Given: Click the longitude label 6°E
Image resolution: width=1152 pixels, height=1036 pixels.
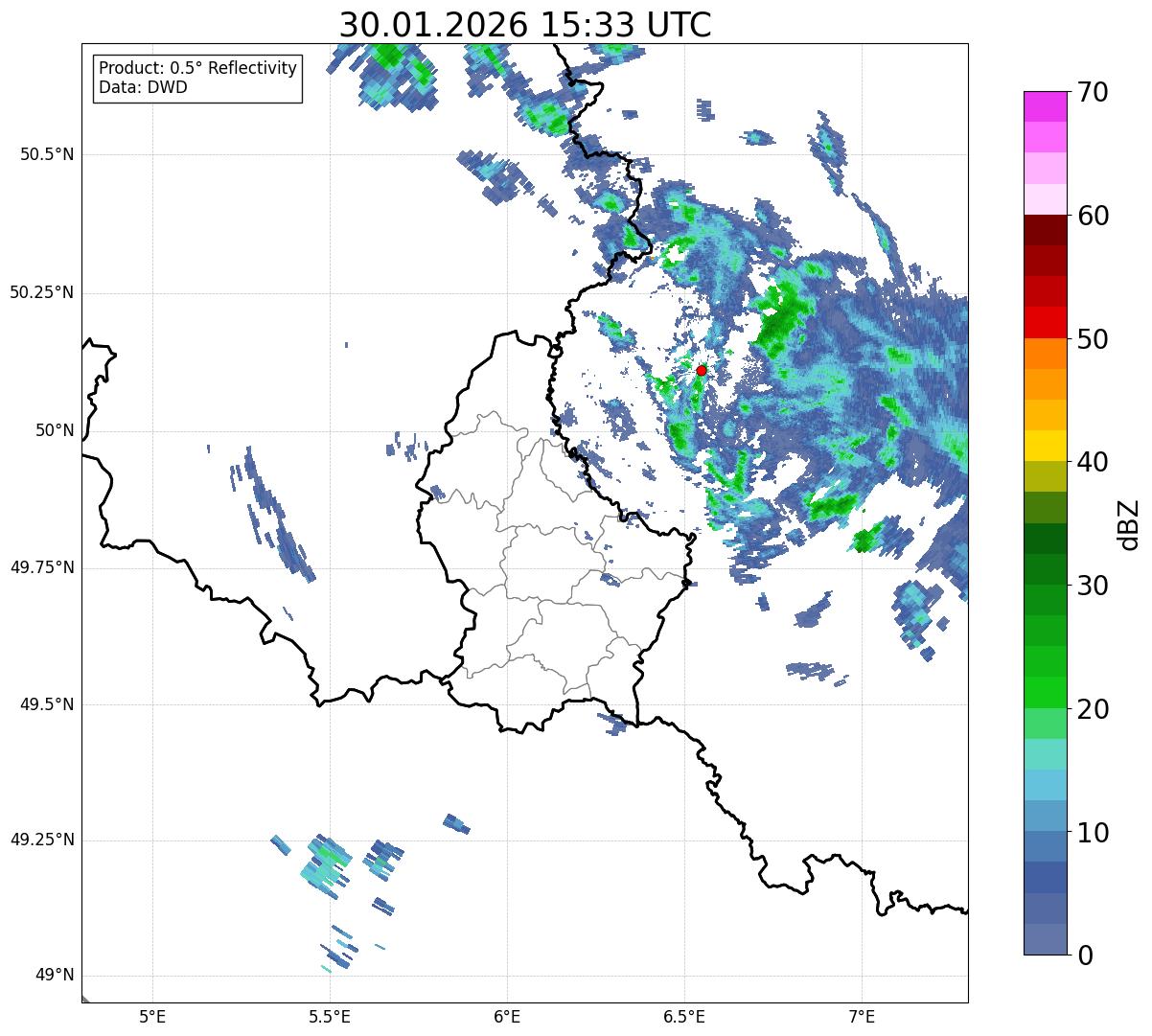Looking at the screenshot, I should click(507, 1016).
